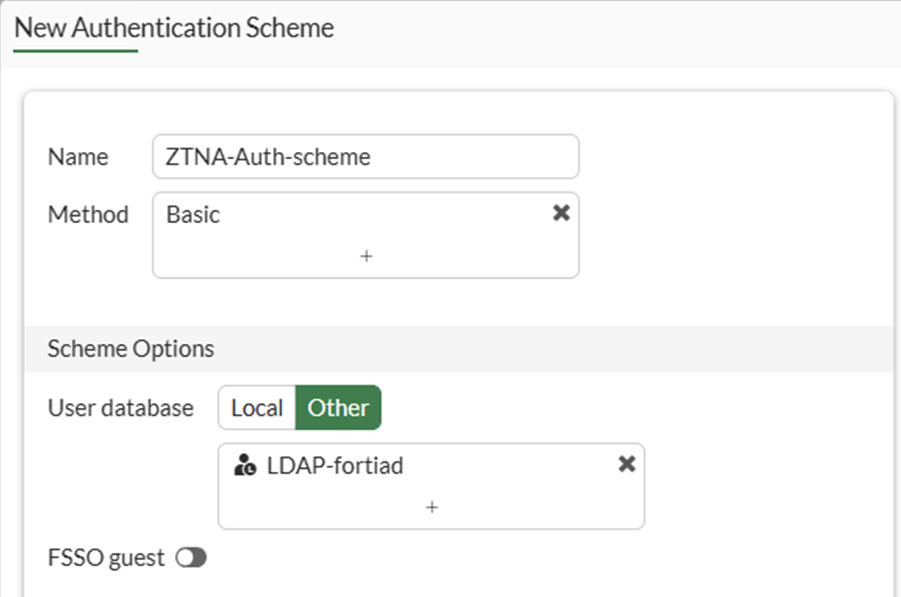Click the Name label
Image resolution: width=901 pixels, height=597 pixels.
click(x=78, y=157)
